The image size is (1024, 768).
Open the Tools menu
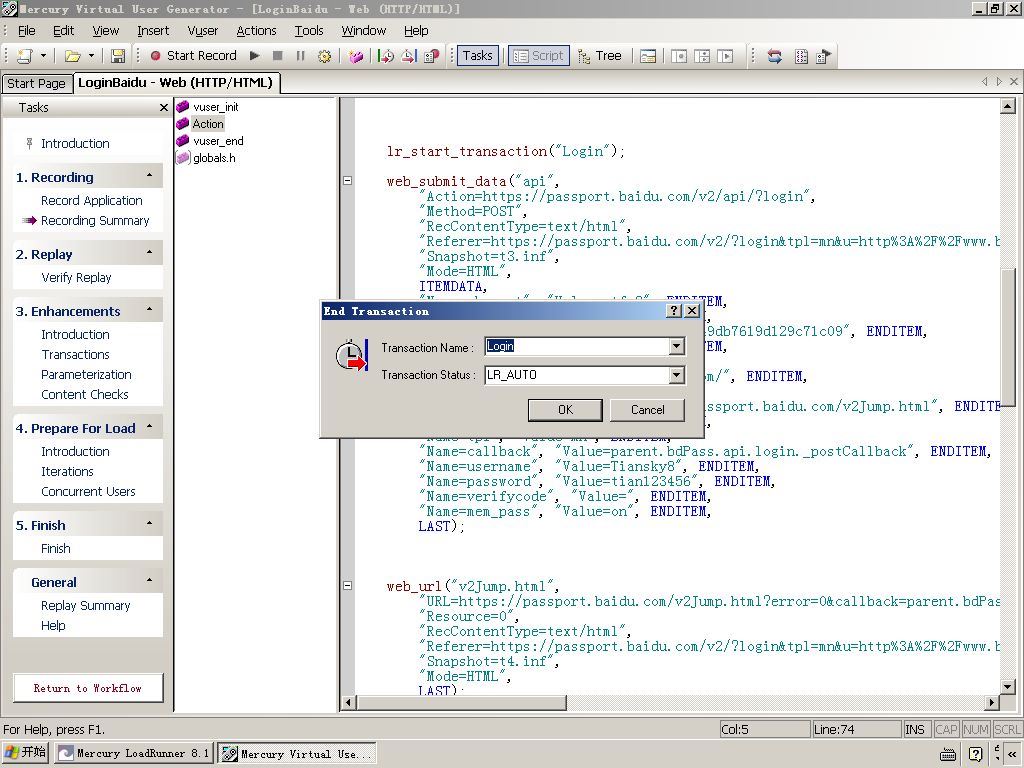pos(309,31)
